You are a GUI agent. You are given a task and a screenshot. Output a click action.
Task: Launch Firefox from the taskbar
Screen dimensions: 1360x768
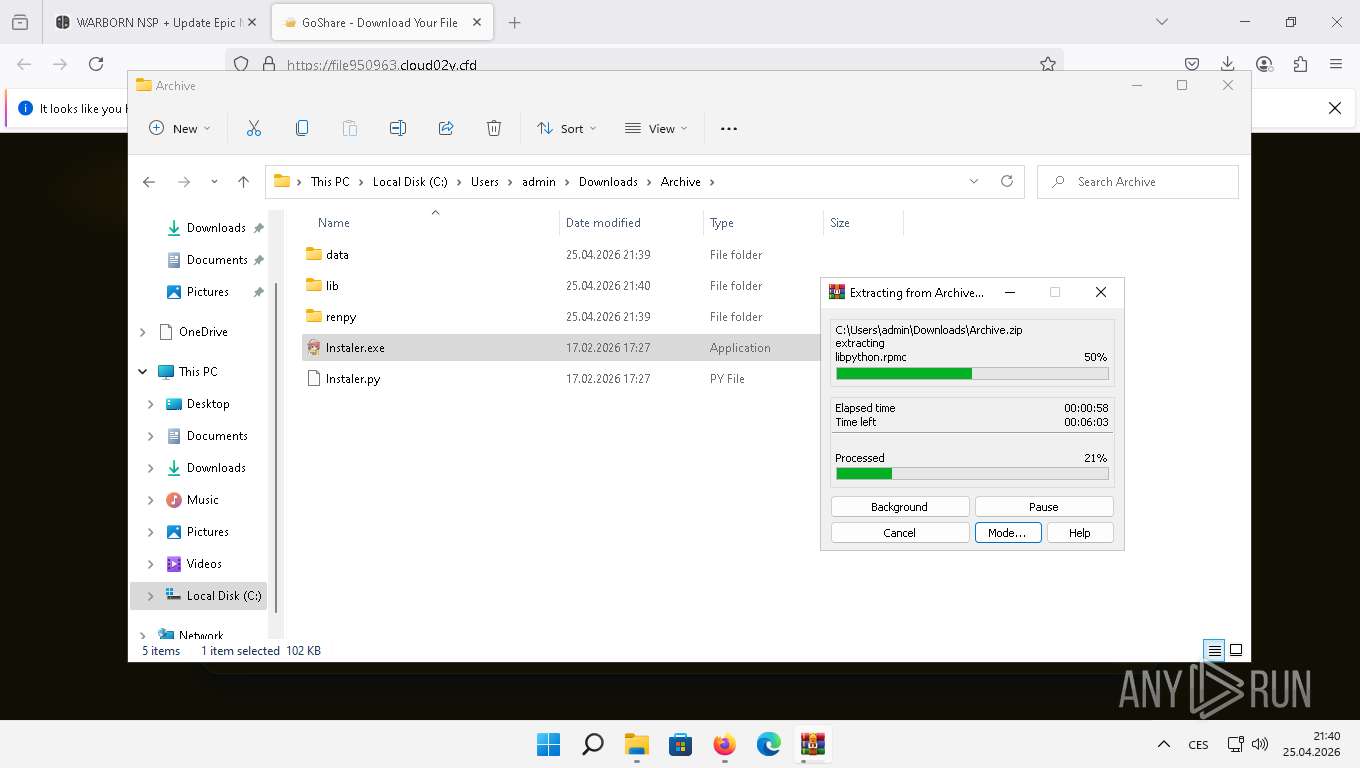click(x=725, y=744)
